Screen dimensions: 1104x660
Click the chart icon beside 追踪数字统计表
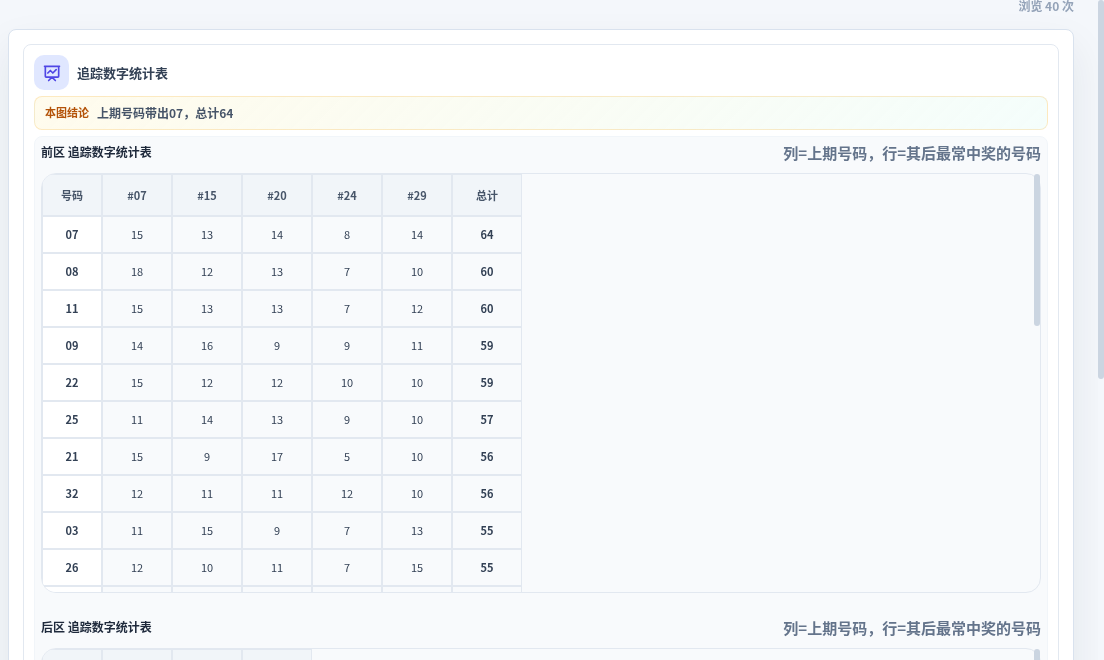(51, 73)
